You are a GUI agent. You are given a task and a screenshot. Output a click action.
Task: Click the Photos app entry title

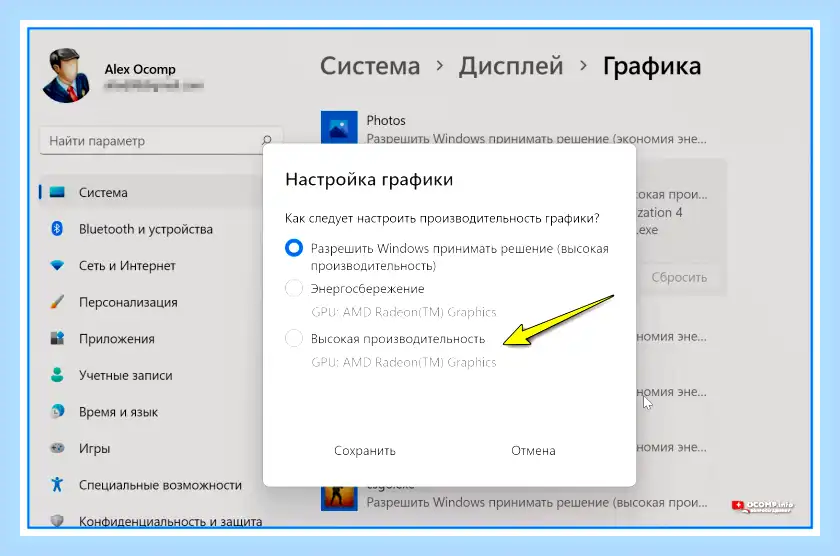[386, 121]
